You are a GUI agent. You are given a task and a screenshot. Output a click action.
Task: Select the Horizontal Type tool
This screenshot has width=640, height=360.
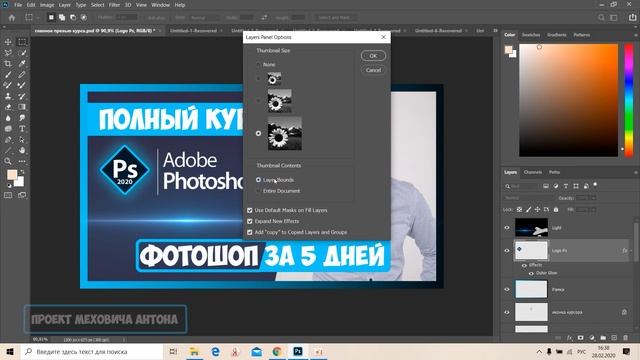coord(22,129)
